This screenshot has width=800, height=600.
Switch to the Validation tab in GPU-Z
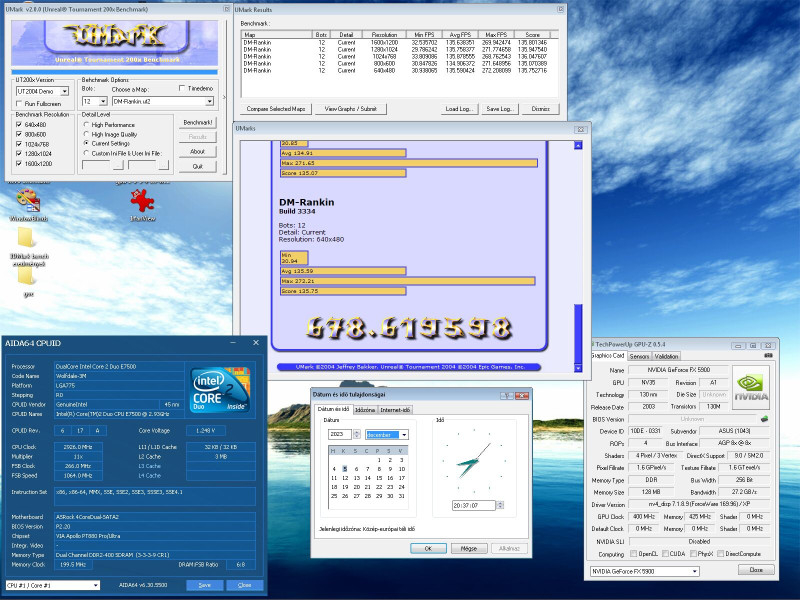tap(666, 356)
